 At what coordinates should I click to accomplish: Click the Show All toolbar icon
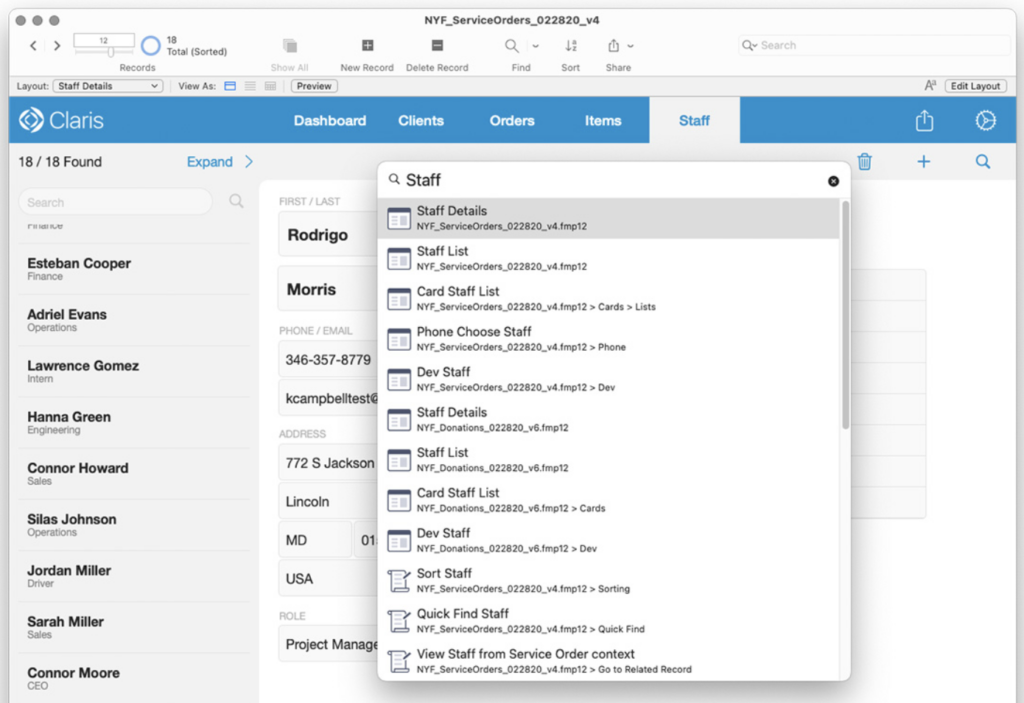point(289,46)
